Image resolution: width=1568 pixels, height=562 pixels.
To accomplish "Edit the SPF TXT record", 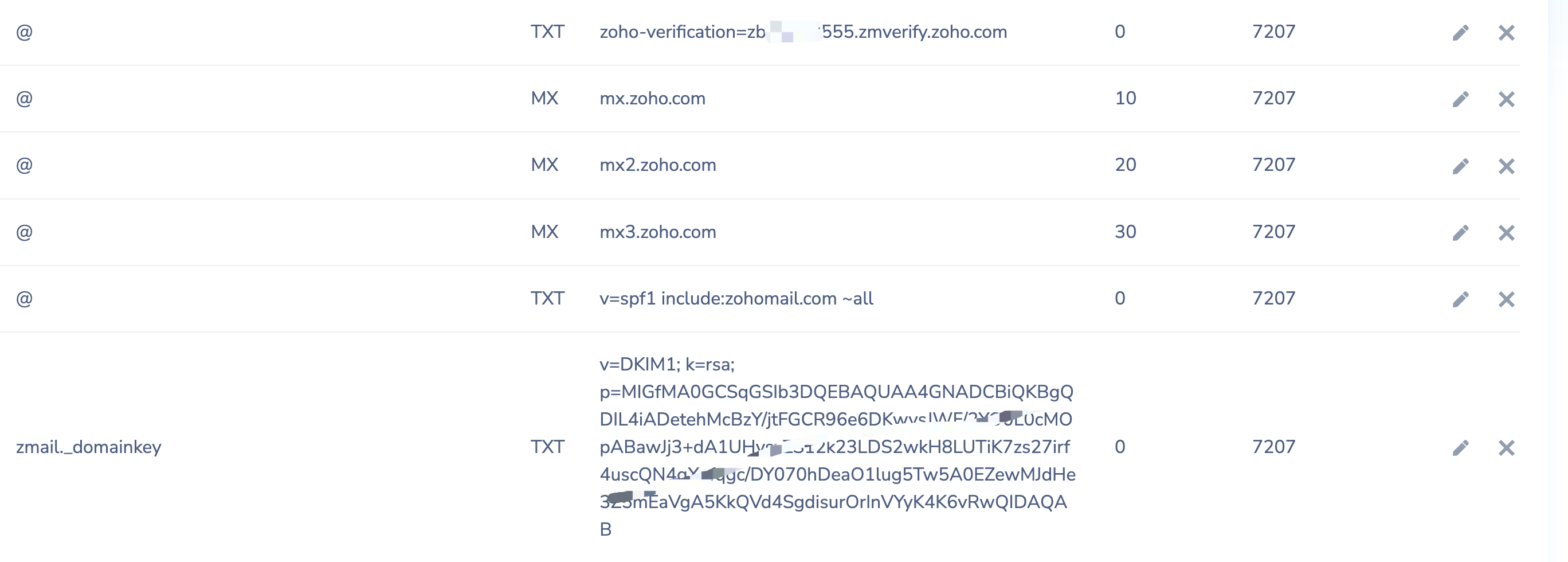I will click(x=1460, y=299).
